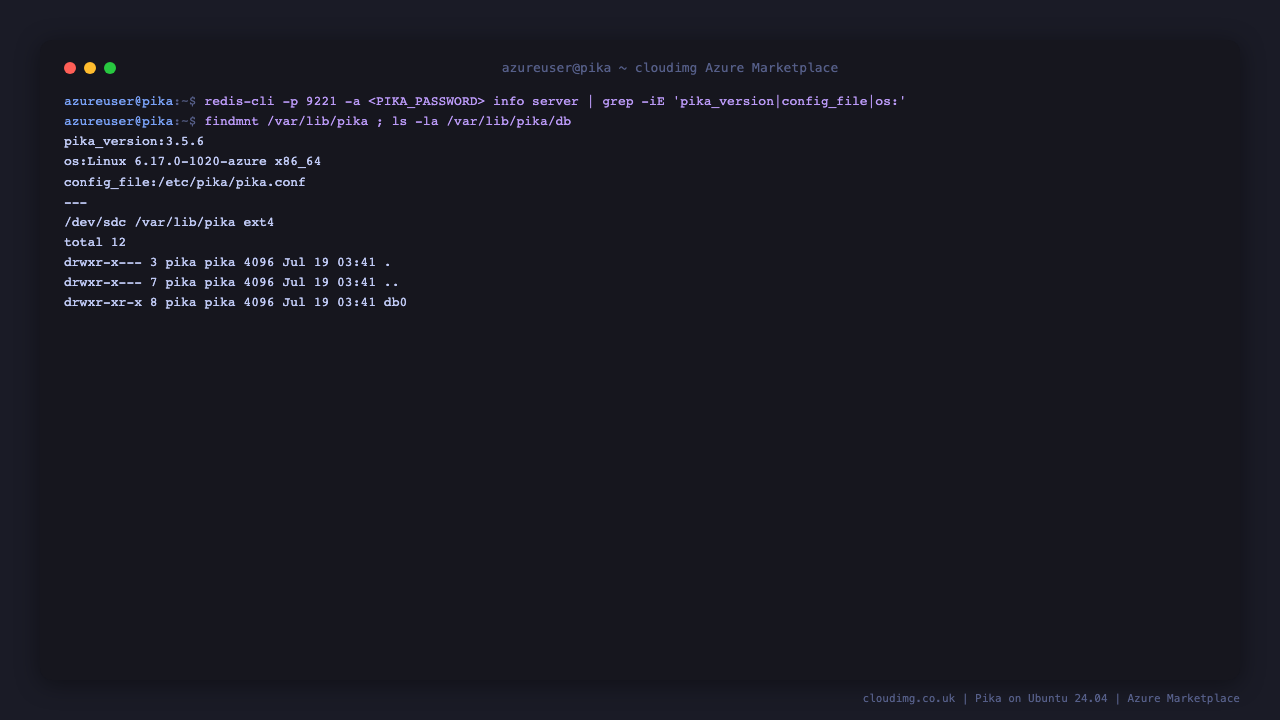Image resolution: width=1280 pixels, height=720 pixels.
Task: Click the cloudimg.co.uk footer text
Action: (909, 698)
